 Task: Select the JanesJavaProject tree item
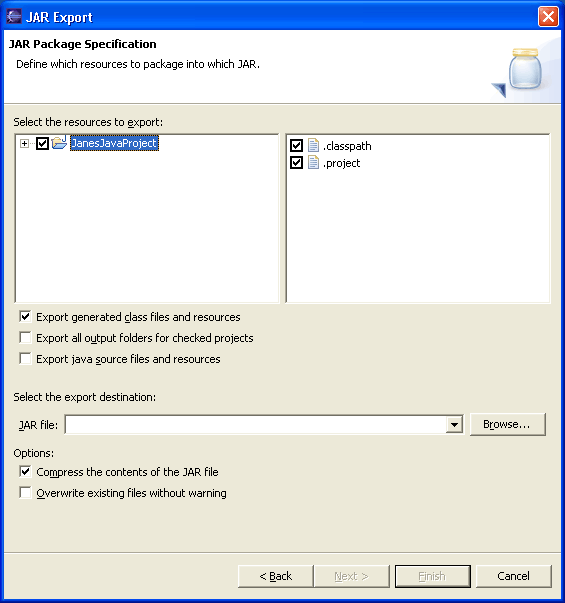pyautogui.click(x=114, y=143)
